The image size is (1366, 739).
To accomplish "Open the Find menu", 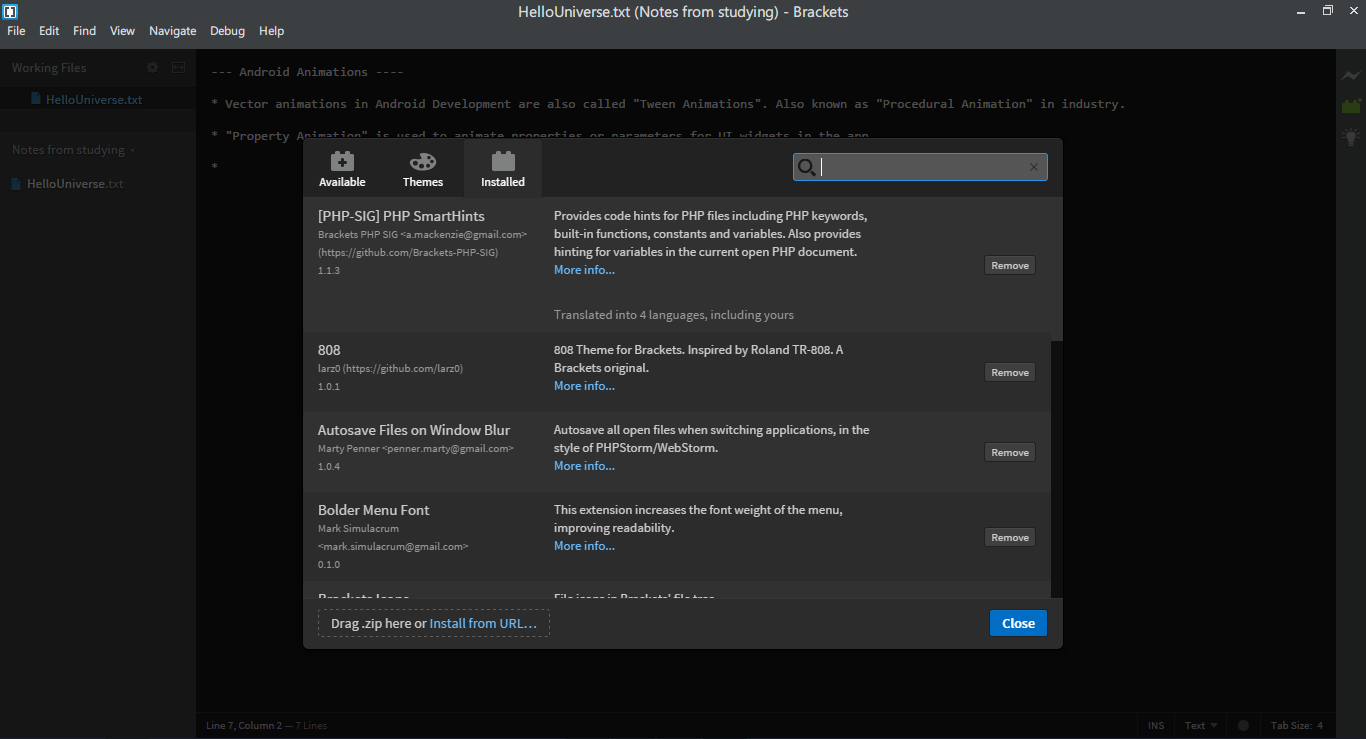I will pyautogui.click(x=85, y=31).
